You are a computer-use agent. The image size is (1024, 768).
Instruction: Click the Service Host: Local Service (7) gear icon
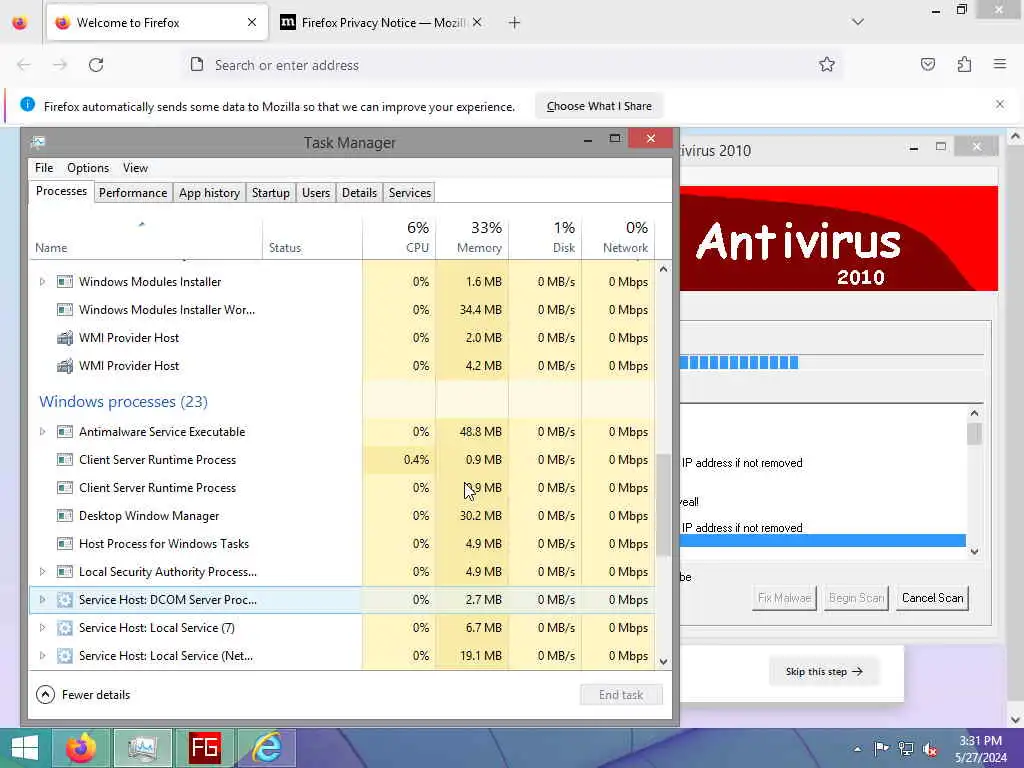[65, 628]
